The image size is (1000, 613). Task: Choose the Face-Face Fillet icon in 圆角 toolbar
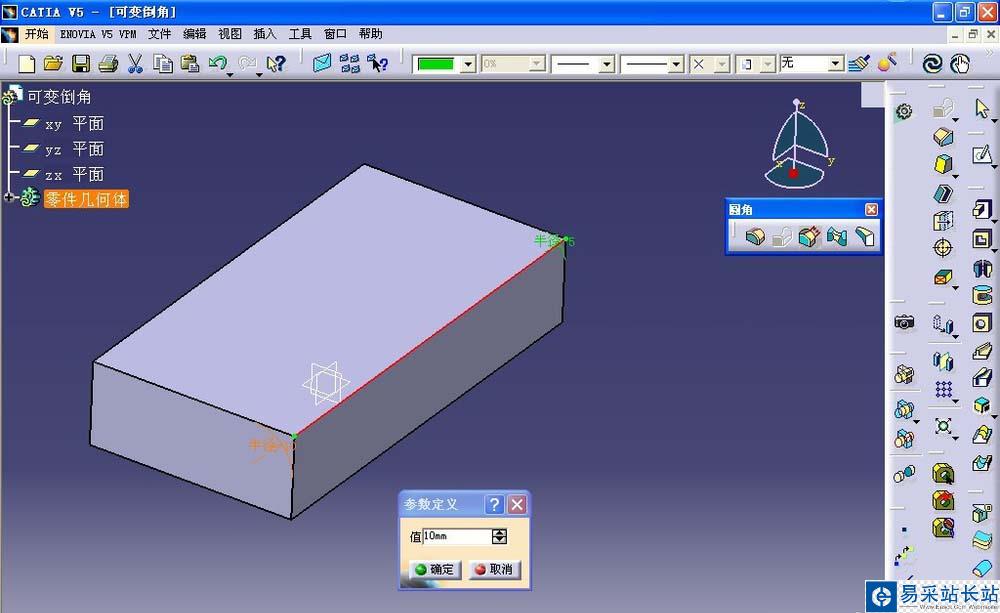pos(837,237)
